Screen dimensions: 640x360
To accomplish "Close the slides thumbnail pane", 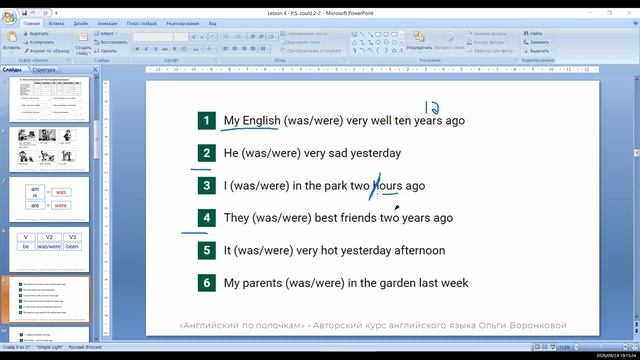I will click(x=95, y=70).
